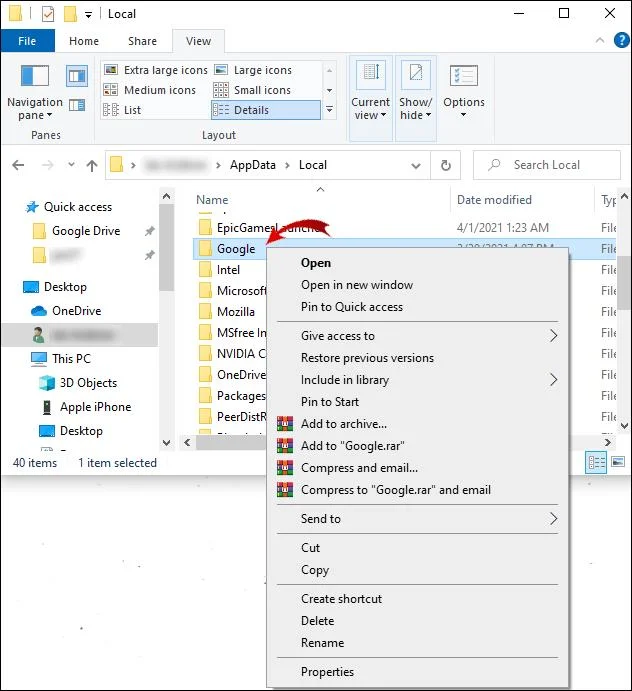
Task: Choose Open from the context menu
Action: click(x=316, y=263)
